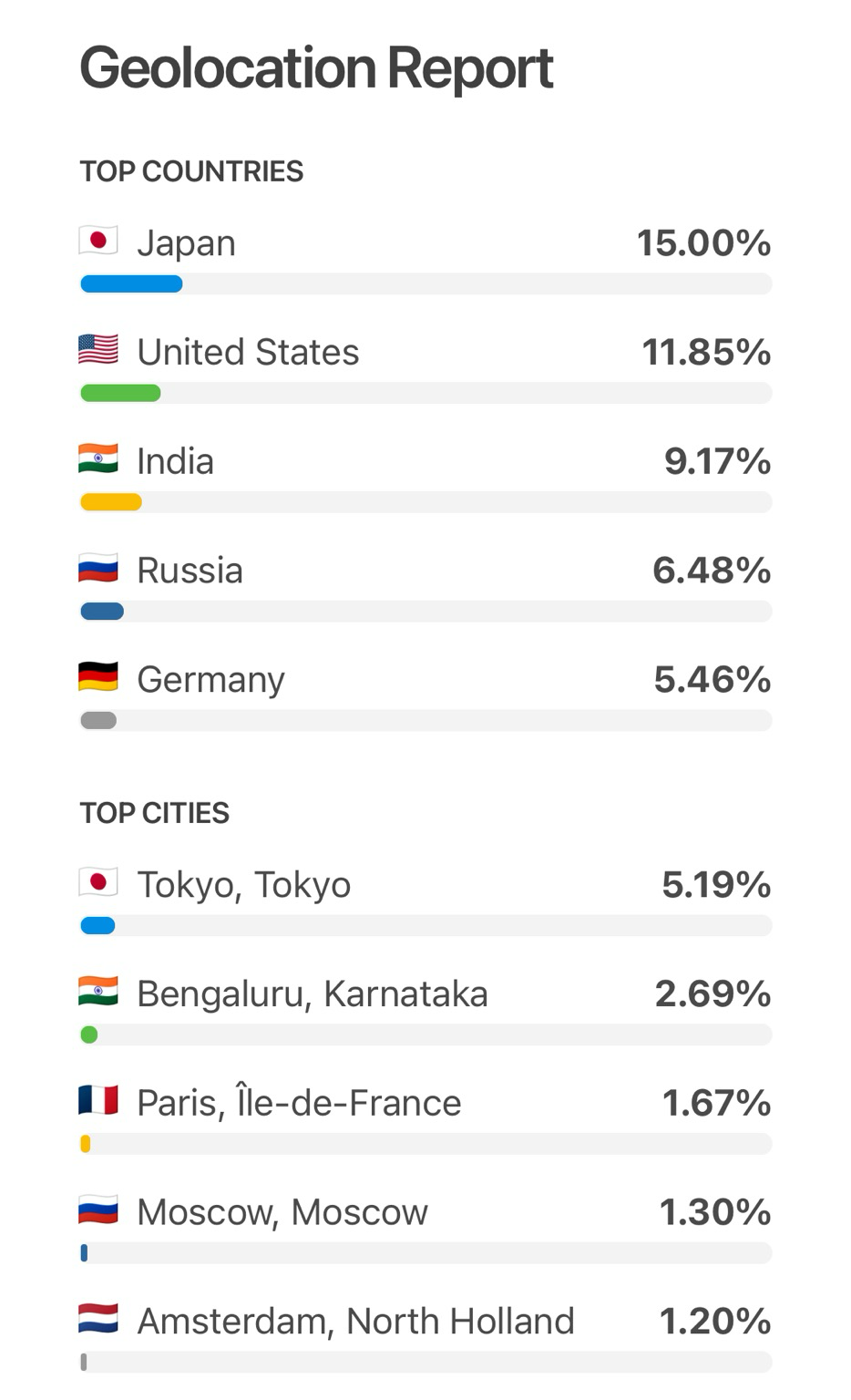Open the Paris, Île-de-France city entry
Viewport: 851px width, 1400px height.
(299, 1103)
